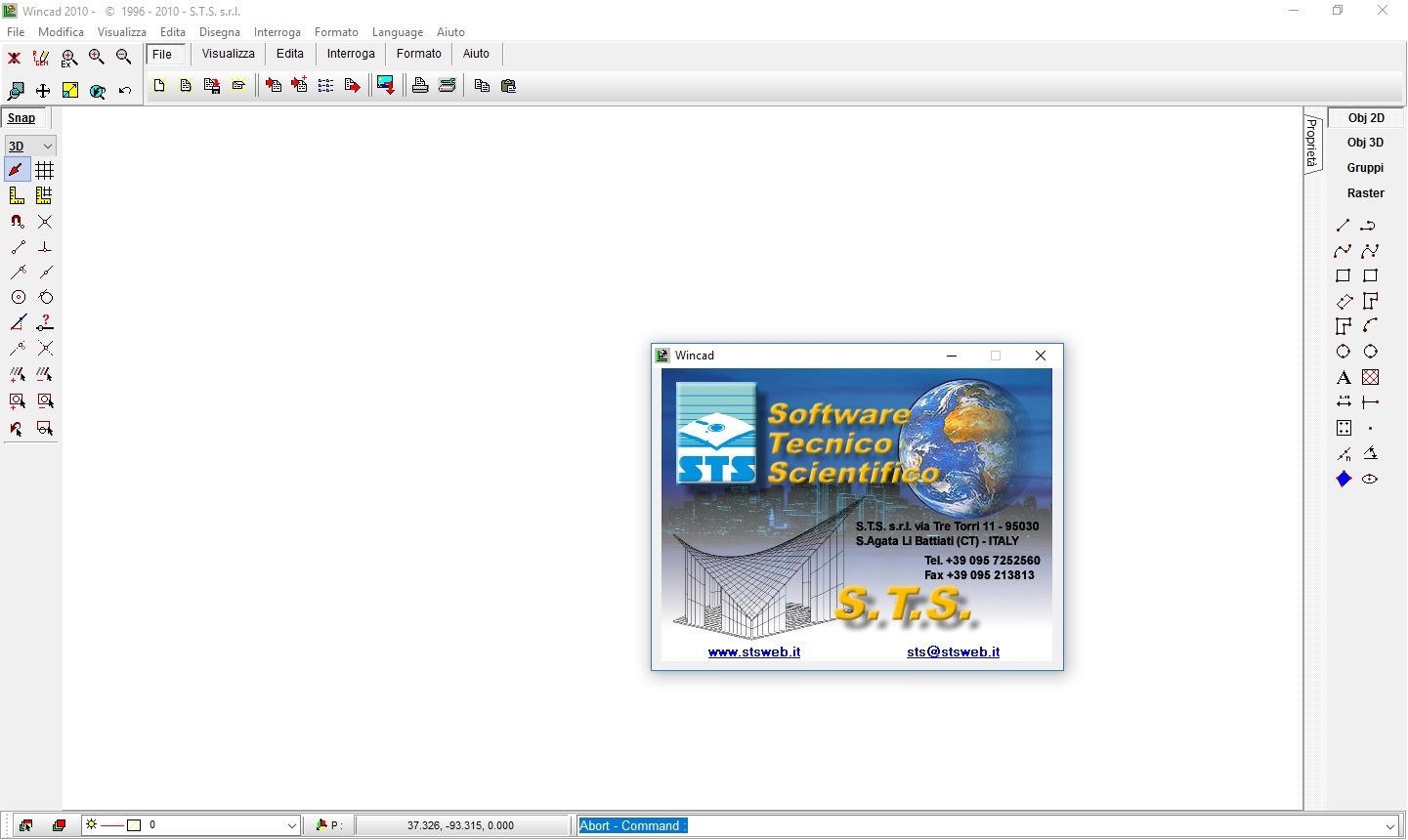Click the Zoom Window icon

point(16,91)
